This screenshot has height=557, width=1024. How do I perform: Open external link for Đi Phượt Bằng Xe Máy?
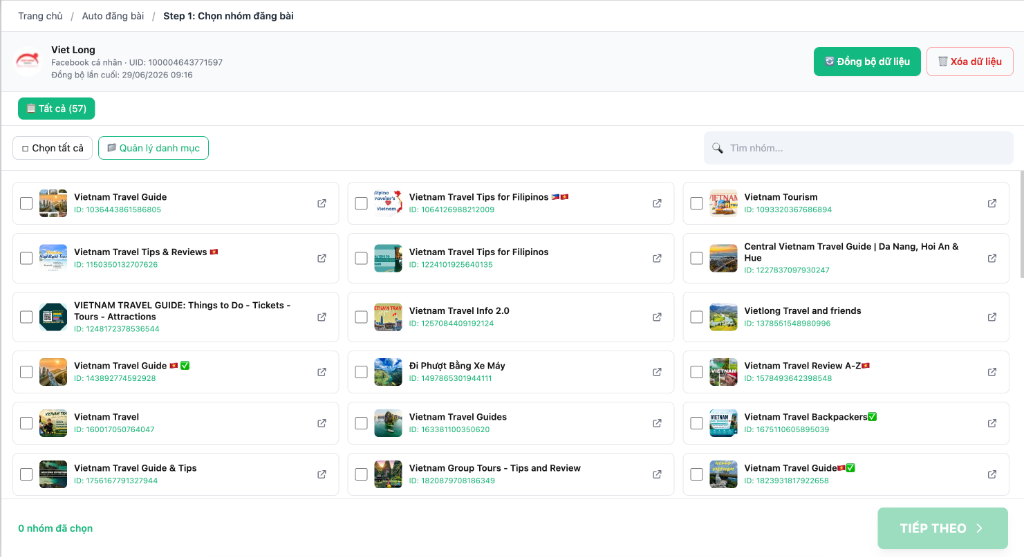pyautogui.click(x=657, y=372)
